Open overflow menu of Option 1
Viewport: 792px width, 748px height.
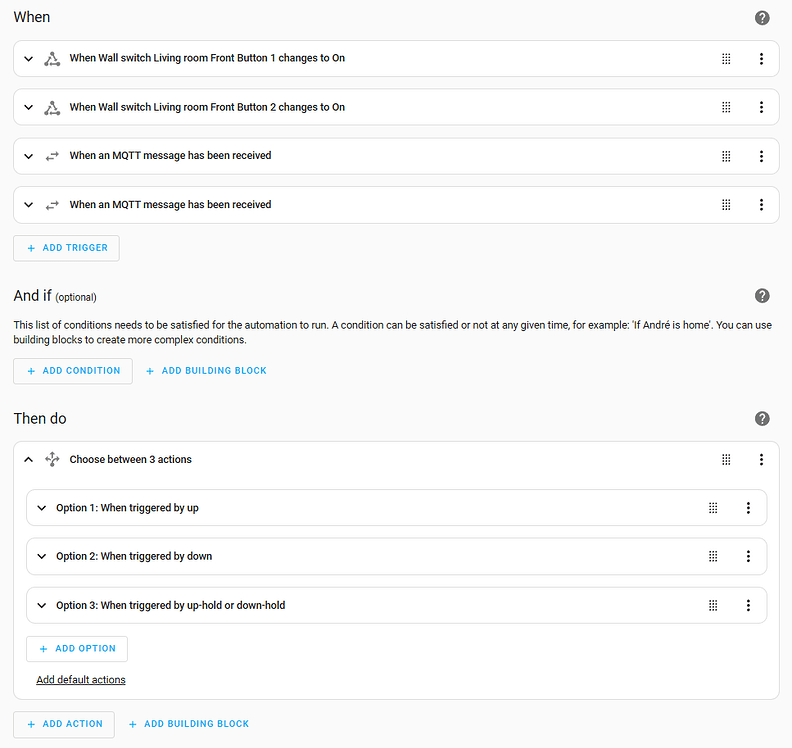pos(748,508)
